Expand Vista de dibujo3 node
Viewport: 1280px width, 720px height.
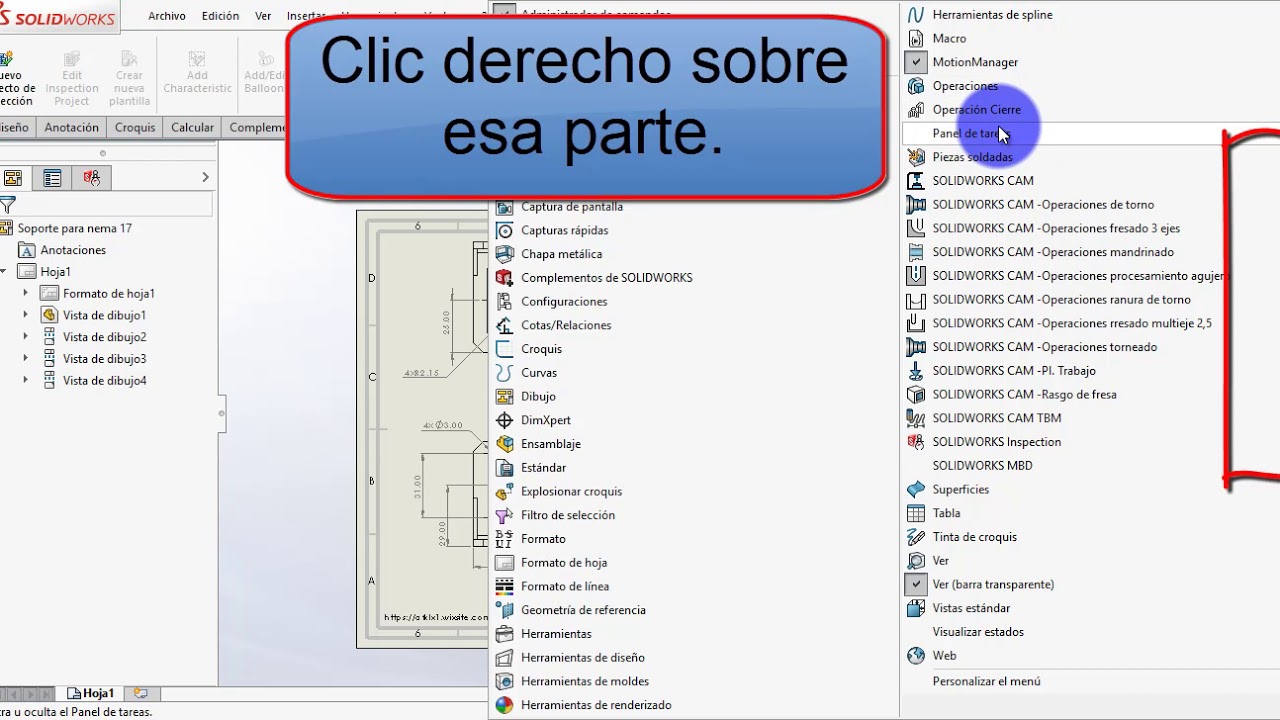click(x=26, y=359)
